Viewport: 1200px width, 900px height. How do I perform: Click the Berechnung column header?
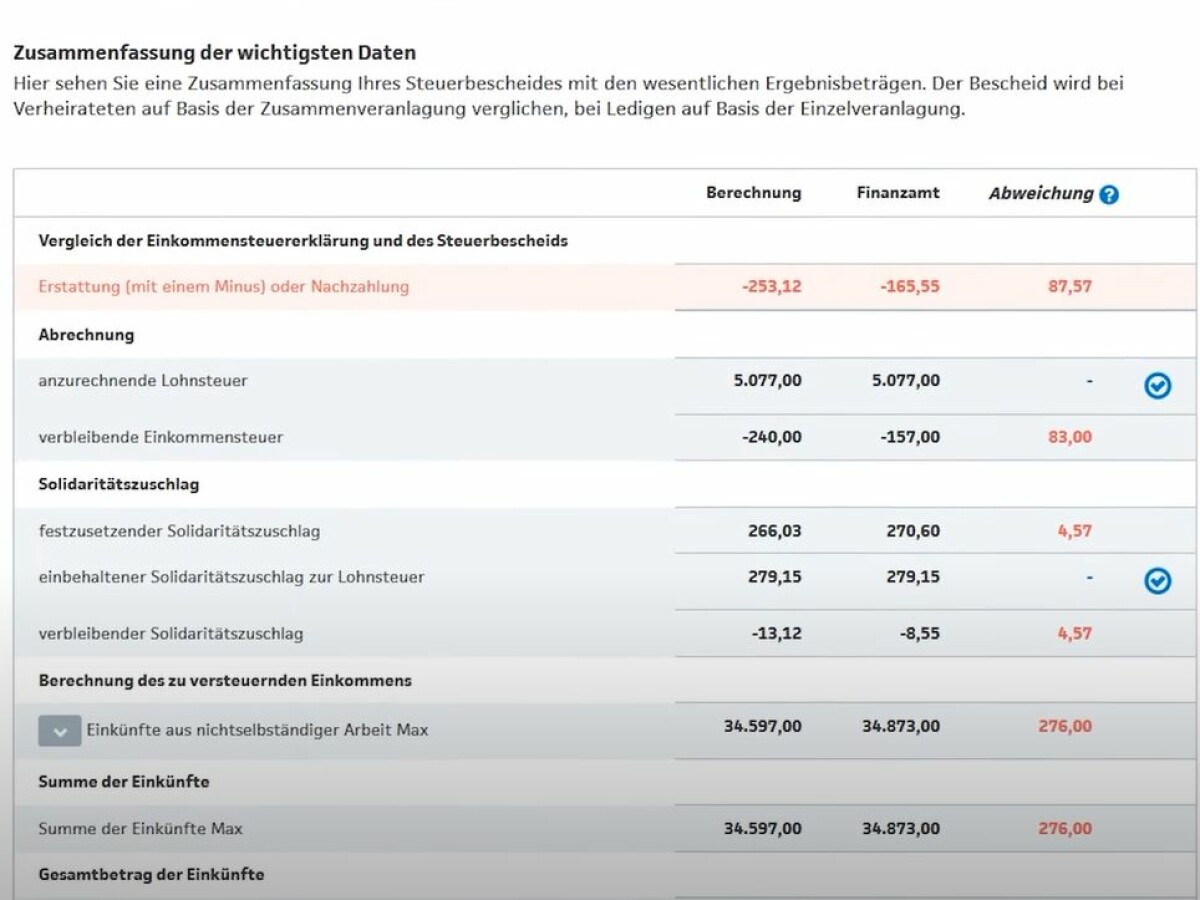click(x=753, y=193)
